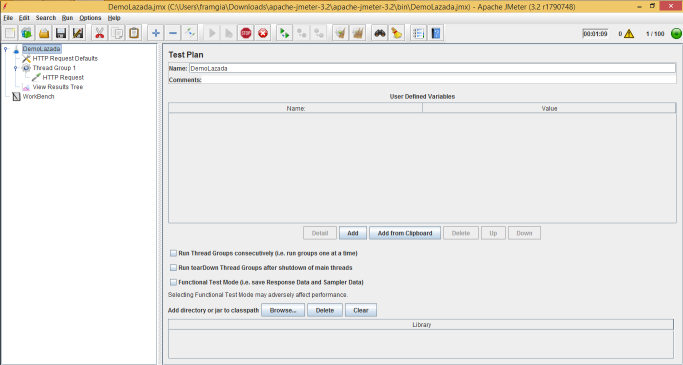Click the variables Delete button next to Up
Screen dimensions: 683x365
(x=461, y=233)
